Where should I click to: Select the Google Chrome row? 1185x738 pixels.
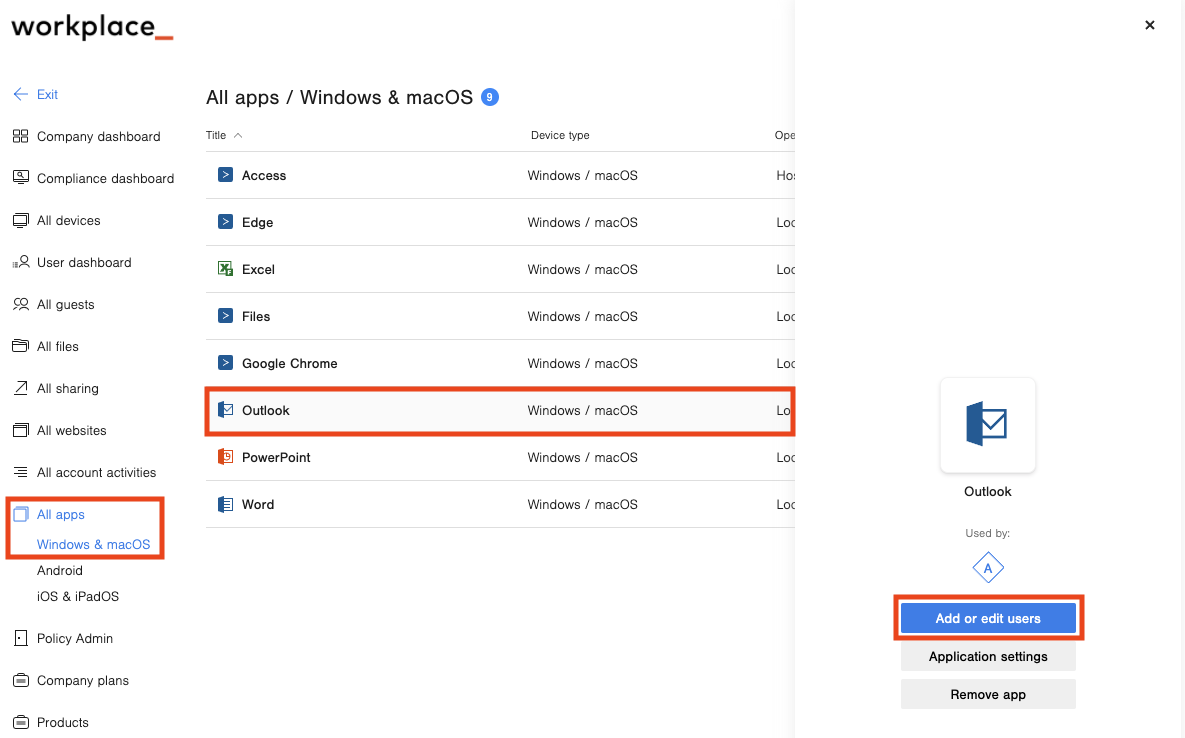click(500, 363)
